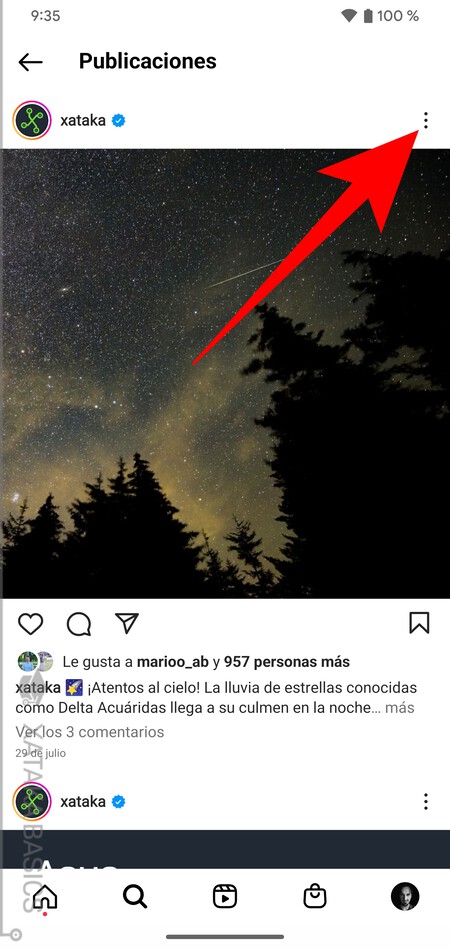Viewport: 450px width, 950px height.
Task: Open the xataka profile avatar on first post
Action: (x=31, y=121)
